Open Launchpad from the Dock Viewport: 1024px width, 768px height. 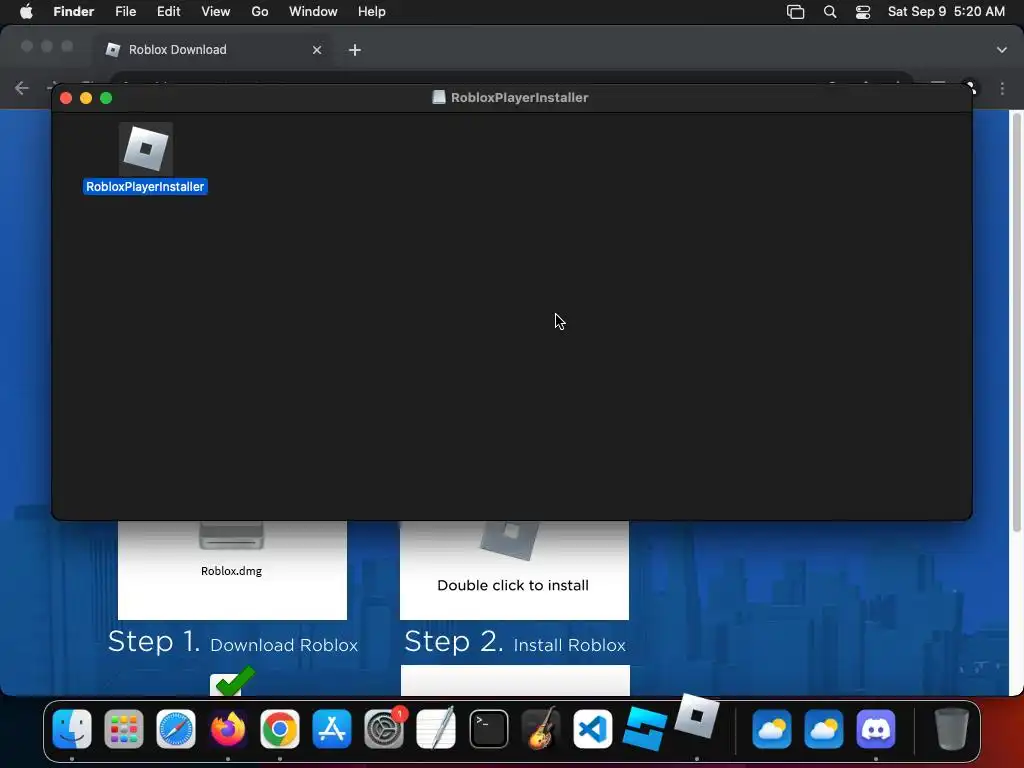point(123,729)
